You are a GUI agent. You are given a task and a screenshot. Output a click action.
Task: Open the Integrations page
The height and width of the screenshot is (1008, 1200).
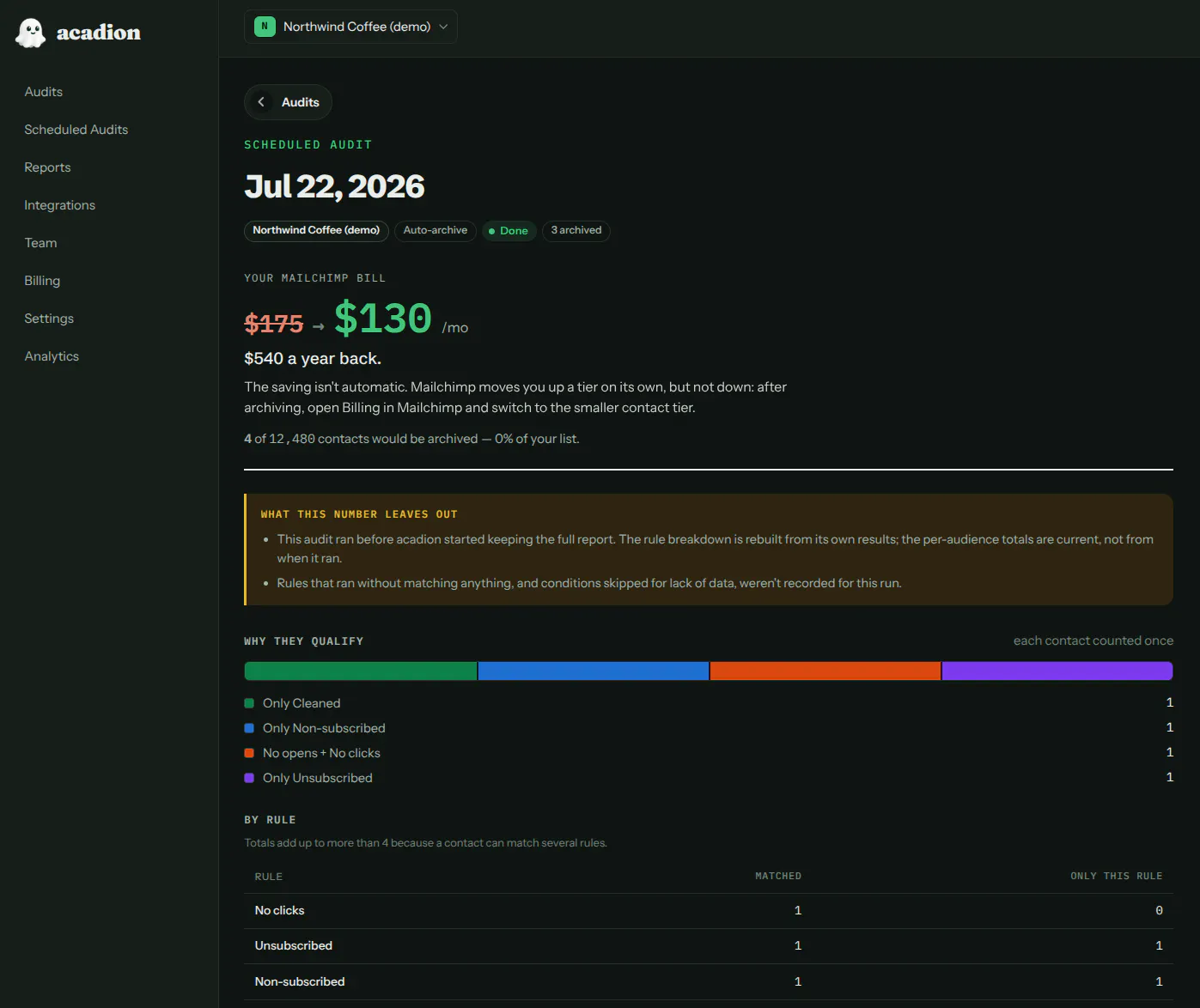pyautogui.click(x=59, y=205)
